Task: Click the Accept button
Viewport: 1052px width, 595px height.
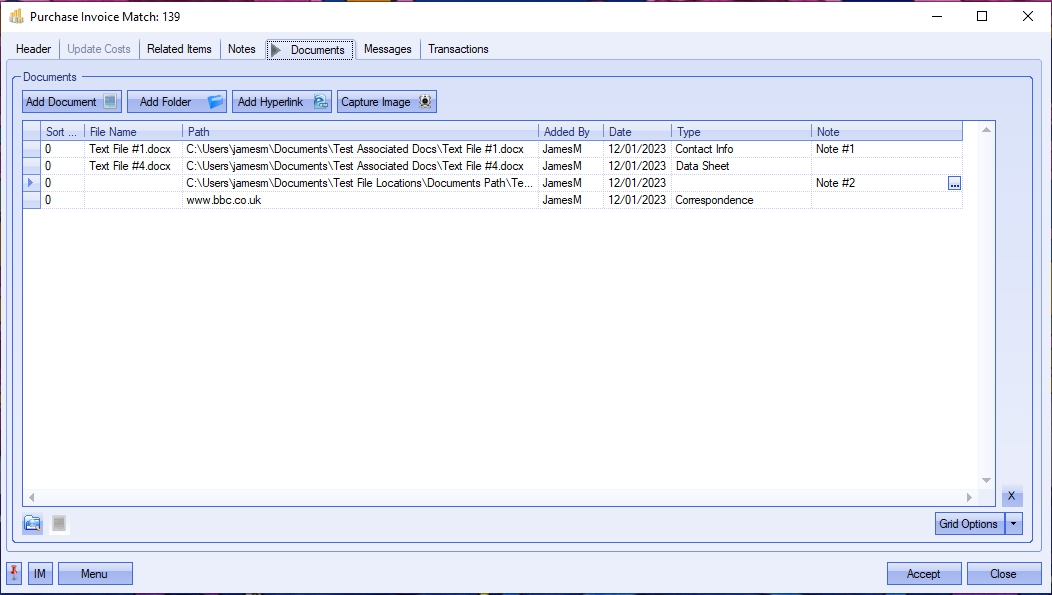Action: 923,574
